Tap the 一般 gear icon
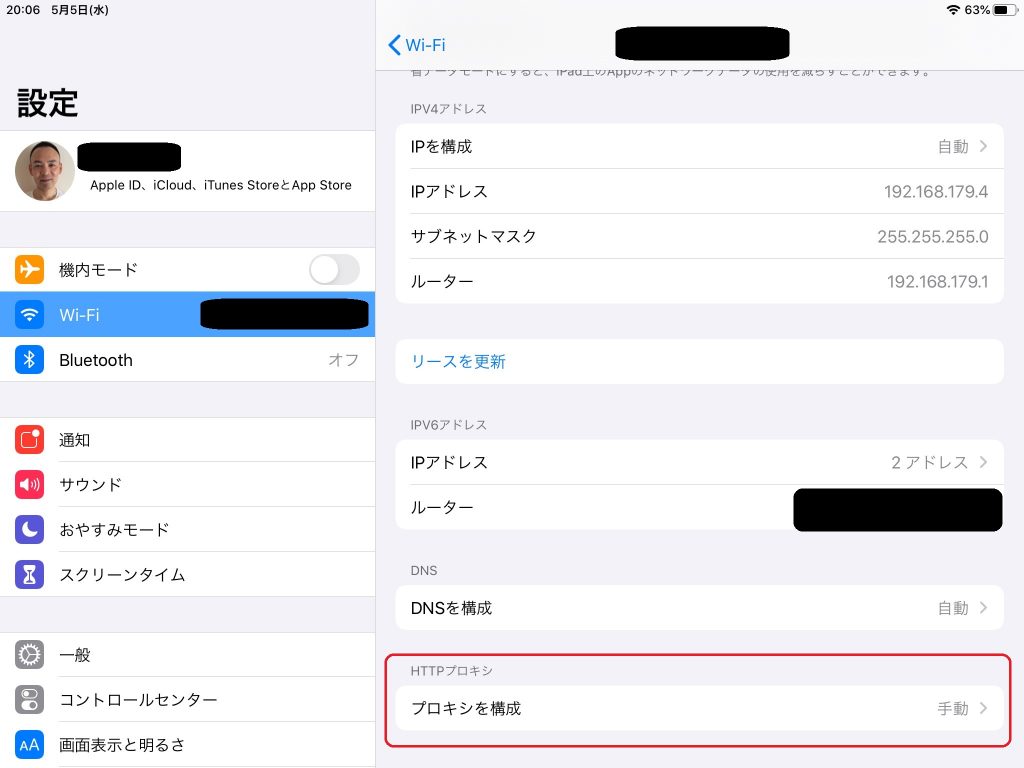 [30, 655]
